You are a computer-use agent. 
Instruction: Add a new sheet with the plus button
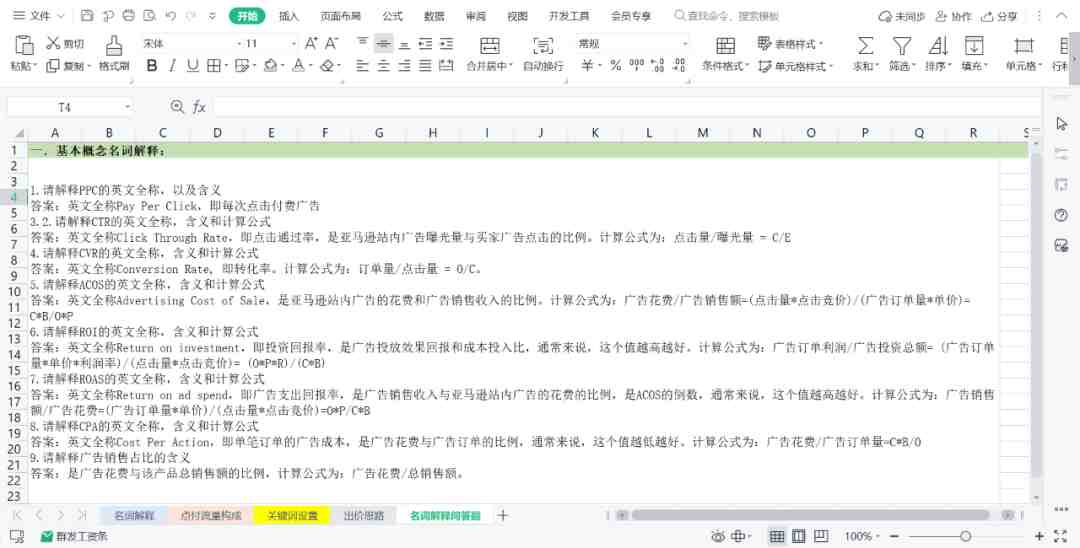coord(503,515)
